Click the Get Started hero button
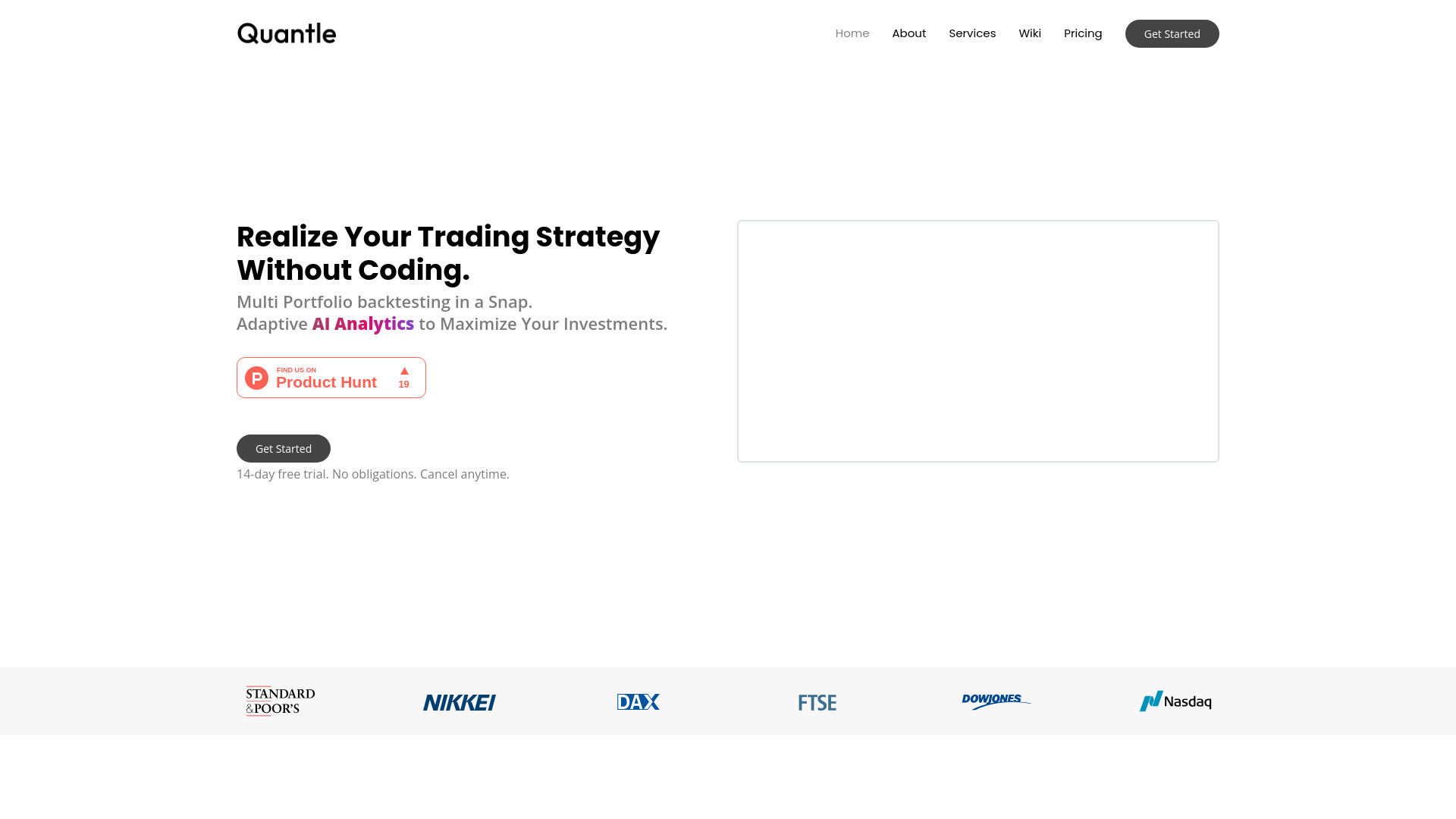The width and height of the screenshot is (1456, 819). [283, 448]
